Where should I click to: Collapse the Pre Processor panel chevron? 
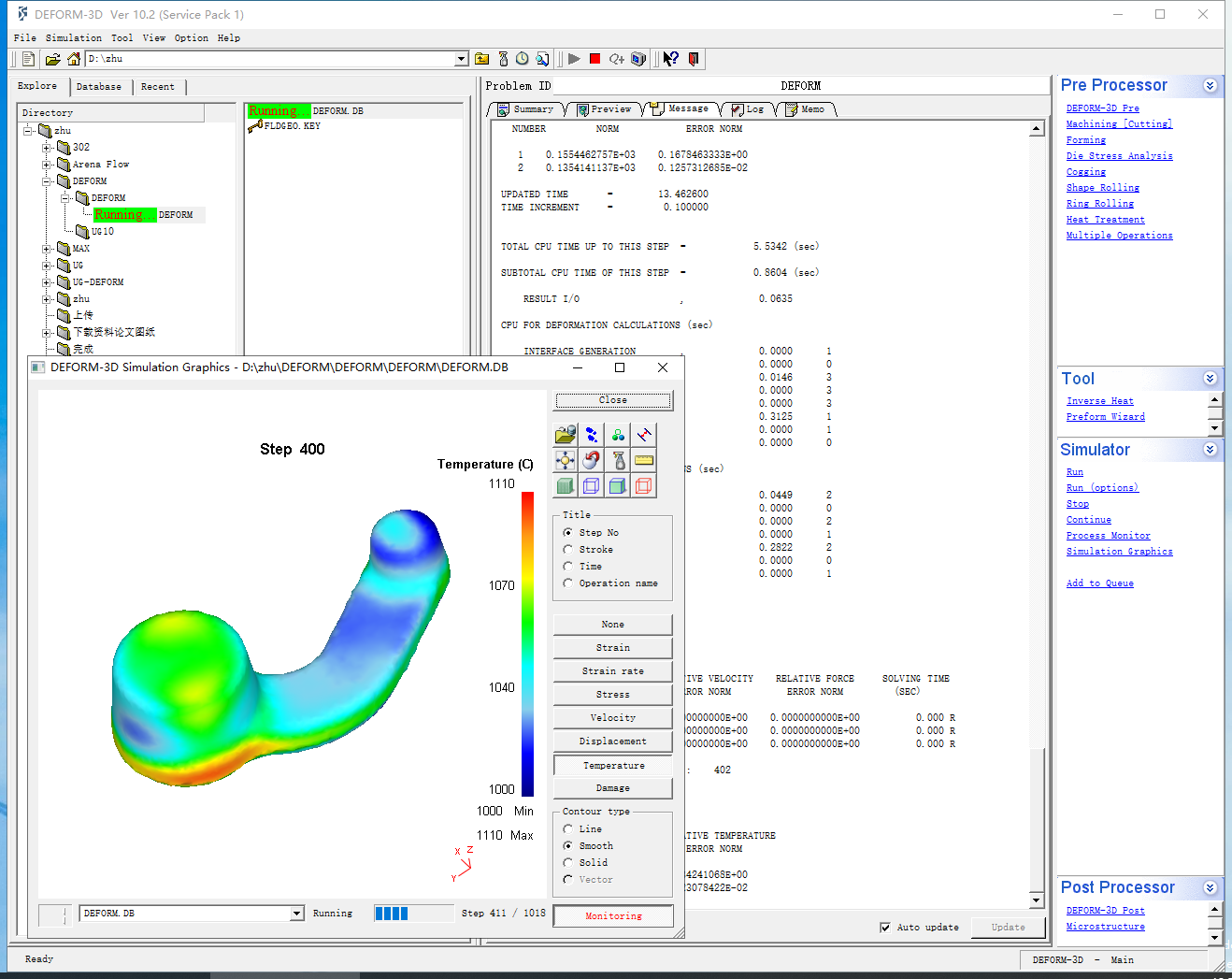point(1210,86)
